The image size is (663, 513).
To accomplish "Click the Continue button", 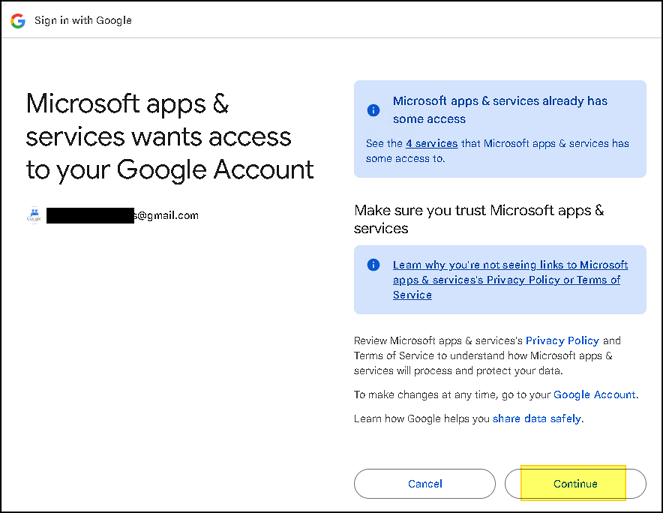I will 575,484.
